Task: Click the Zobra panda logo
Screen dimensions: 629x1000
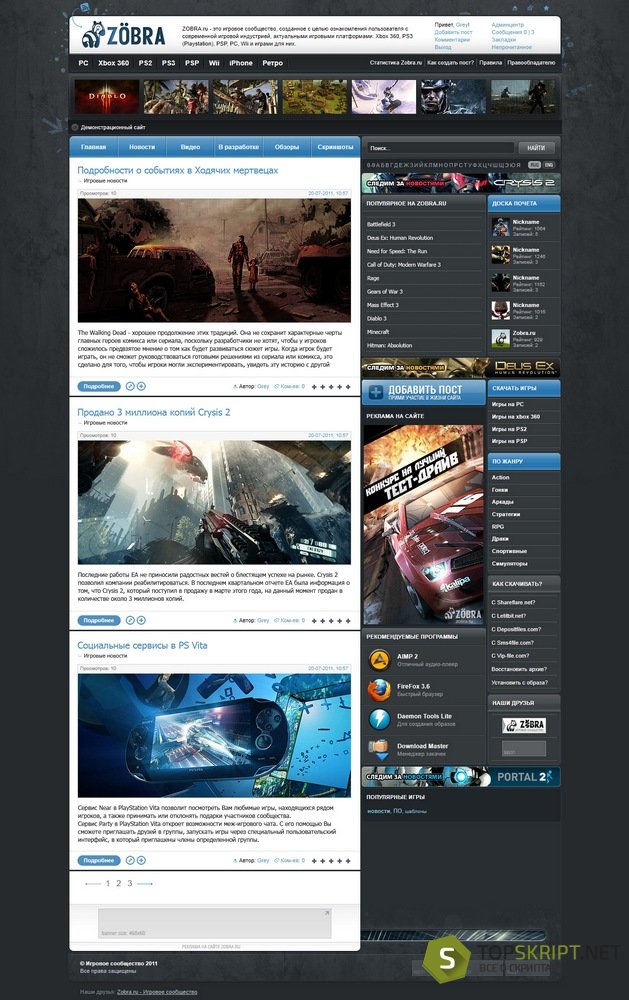Action: [123, 35]
